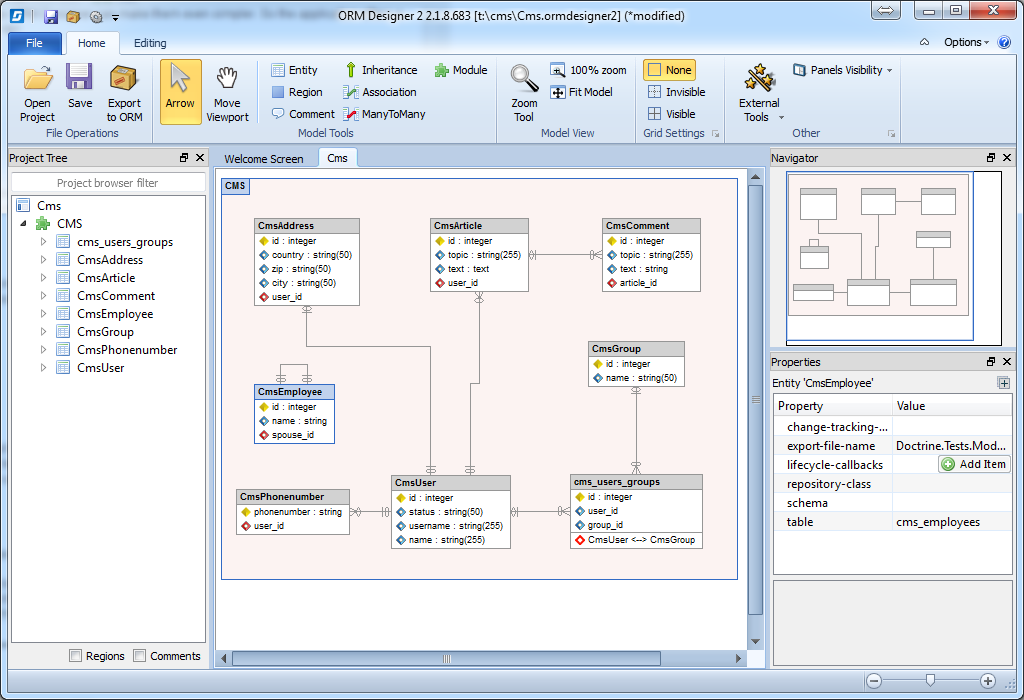Open Project from the ribbon

coord(37,93)
